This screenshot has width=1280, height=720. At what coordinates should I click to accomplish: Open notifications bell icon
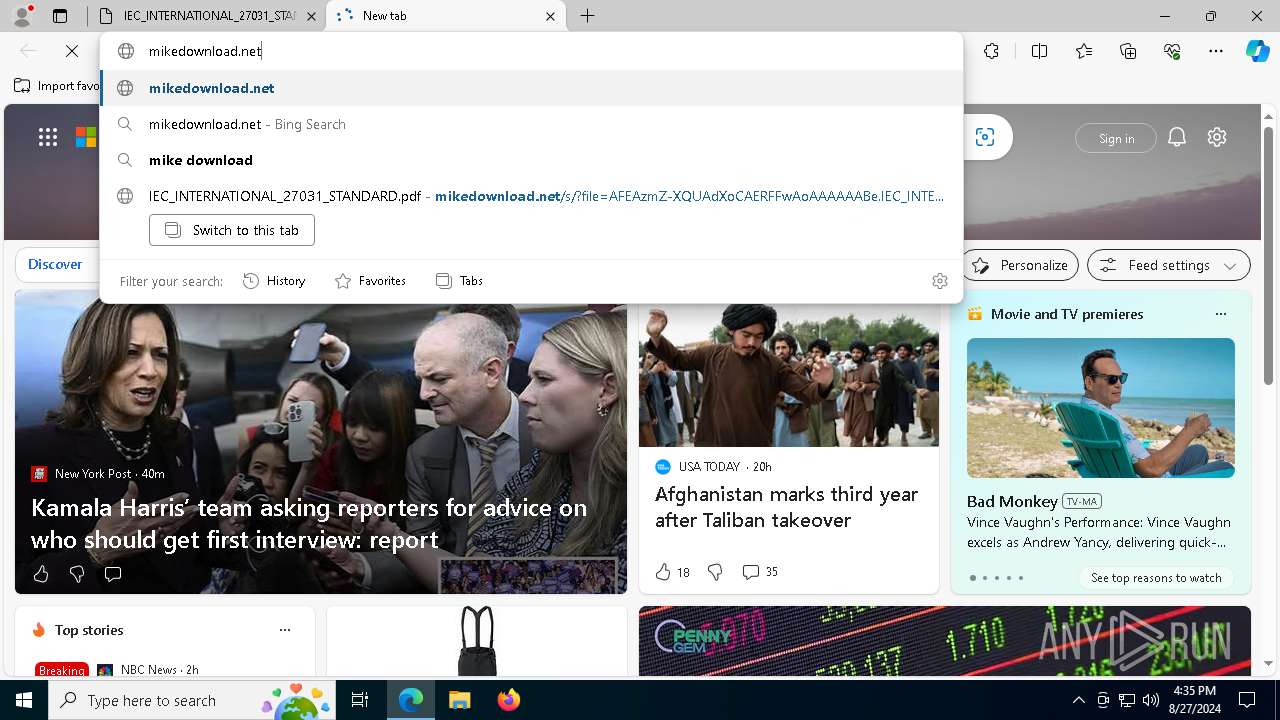tap(1177, 138)
